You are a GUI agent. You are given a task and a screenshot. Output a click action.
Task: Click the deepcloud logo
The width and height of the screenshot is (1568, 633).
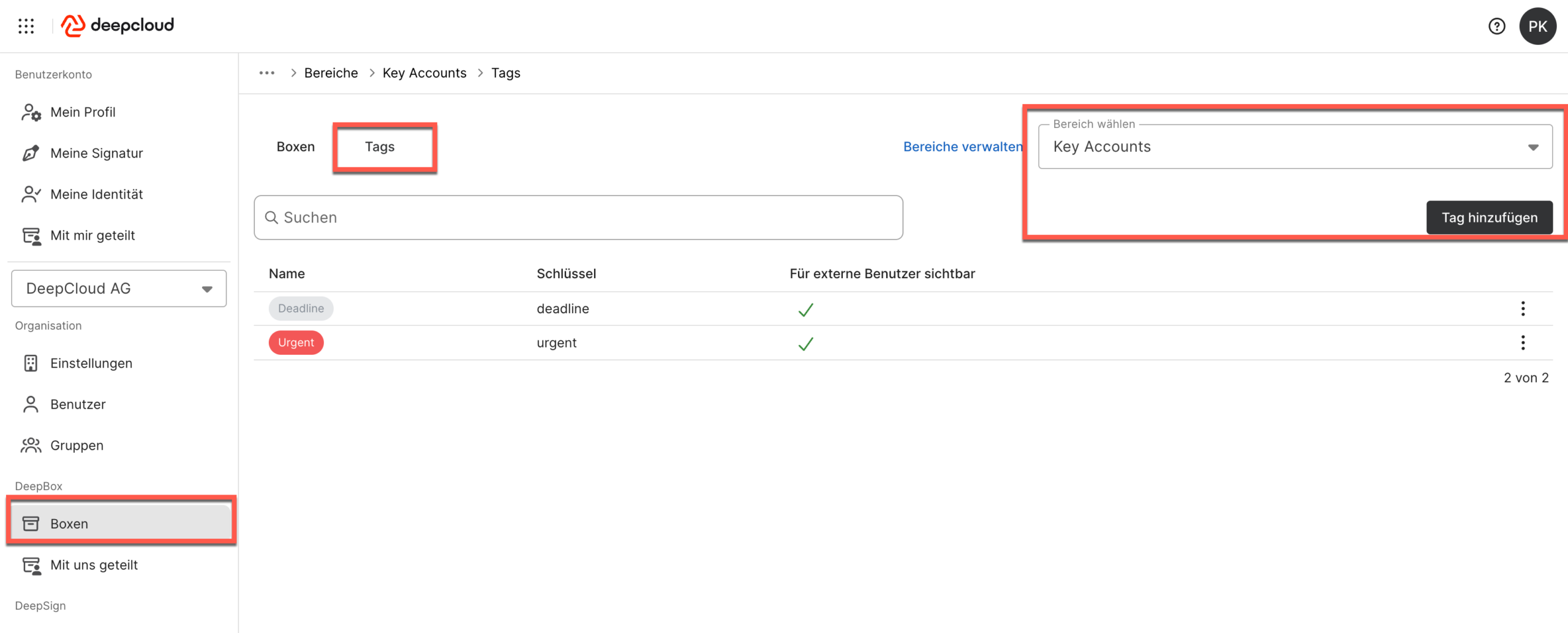pyautogui.click(x=118, y=26)
